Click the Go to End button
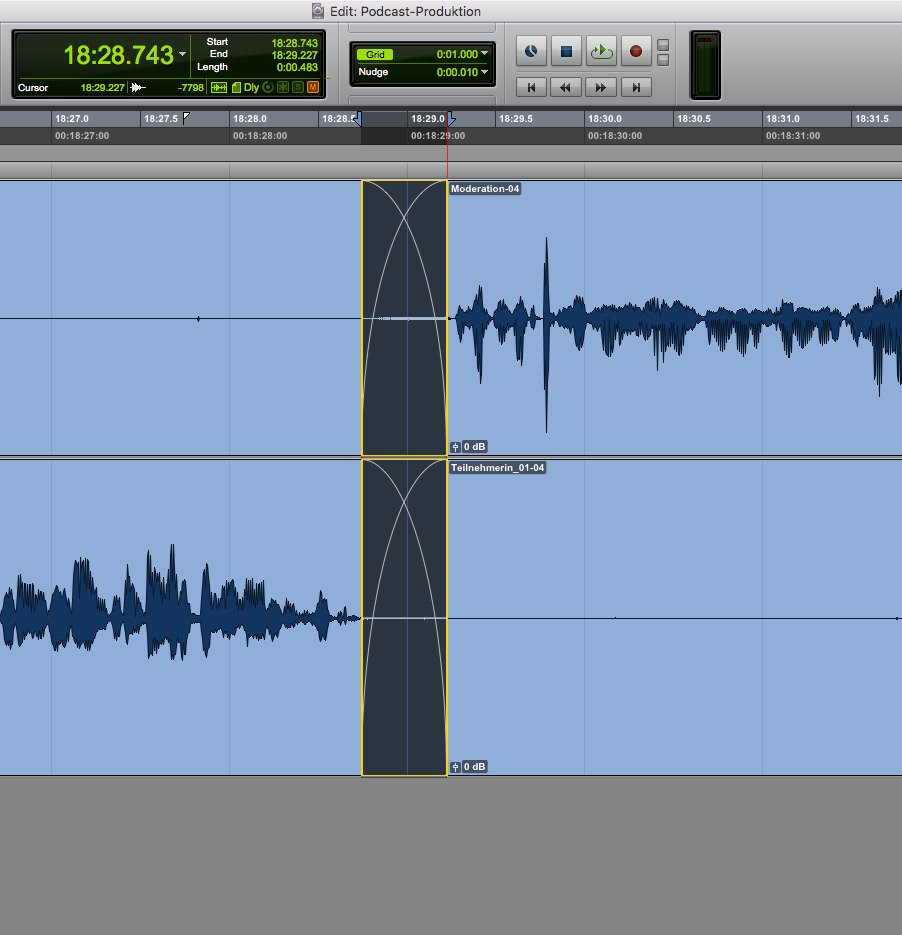This screenshot has height=935, width=902. [x=635, y=88]
